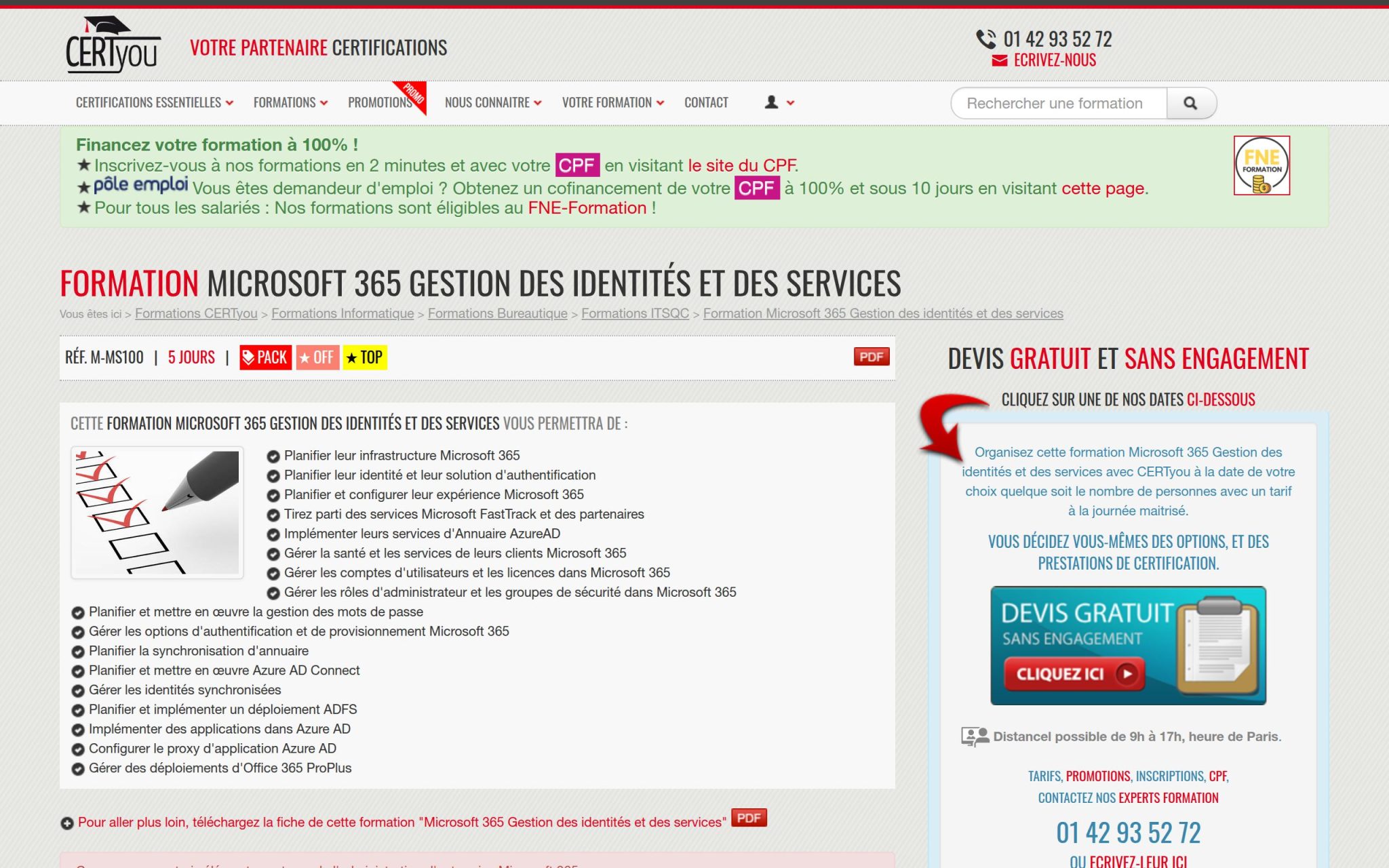Click the PDF icon after download sentence
Image resolution: width=1389 pixels, height=868 pixels.
749,818
